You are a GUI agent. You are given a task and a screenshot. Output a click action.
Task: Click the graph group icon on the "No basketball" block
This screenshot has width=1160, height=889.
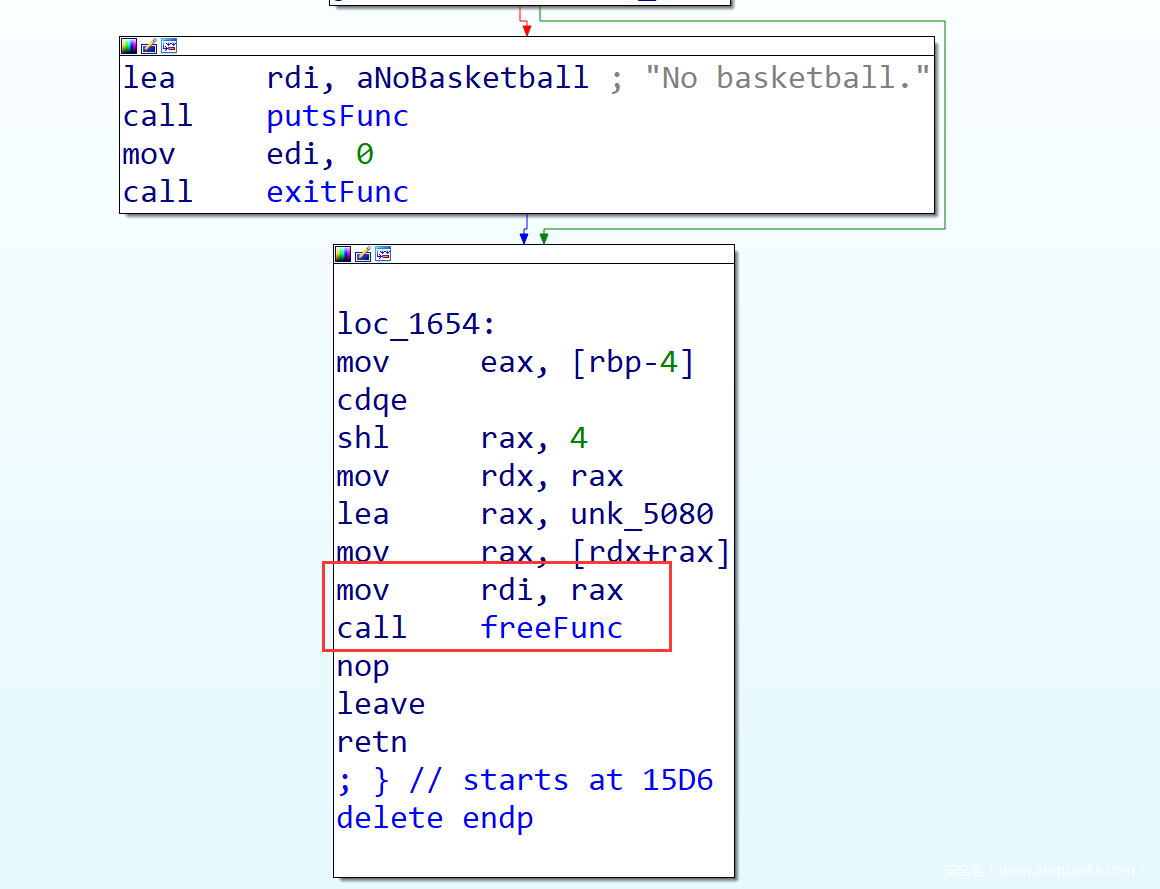point(169,46)
